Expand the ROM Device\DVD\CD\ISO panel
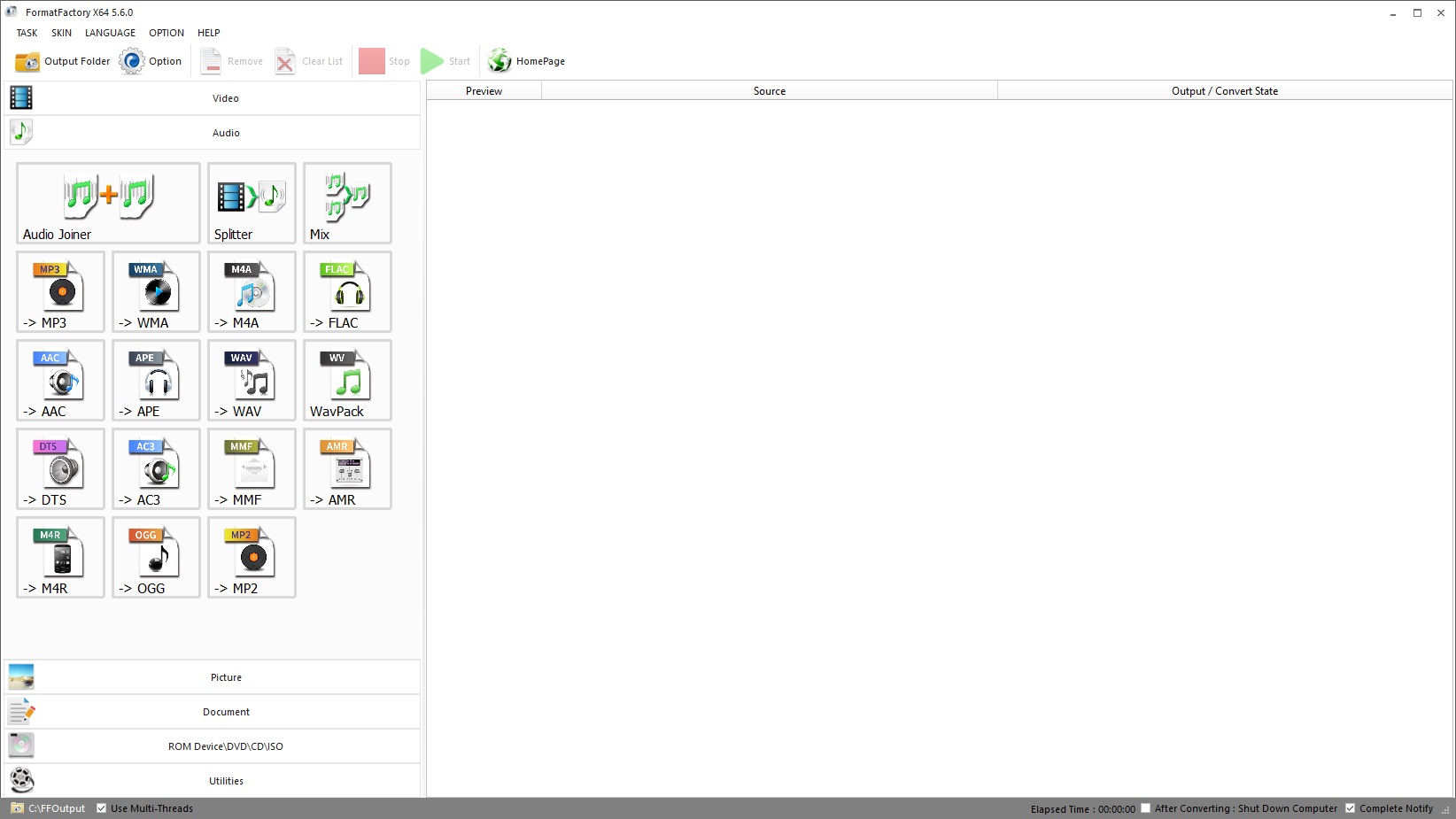1456x819 pixels. (212, 746)
